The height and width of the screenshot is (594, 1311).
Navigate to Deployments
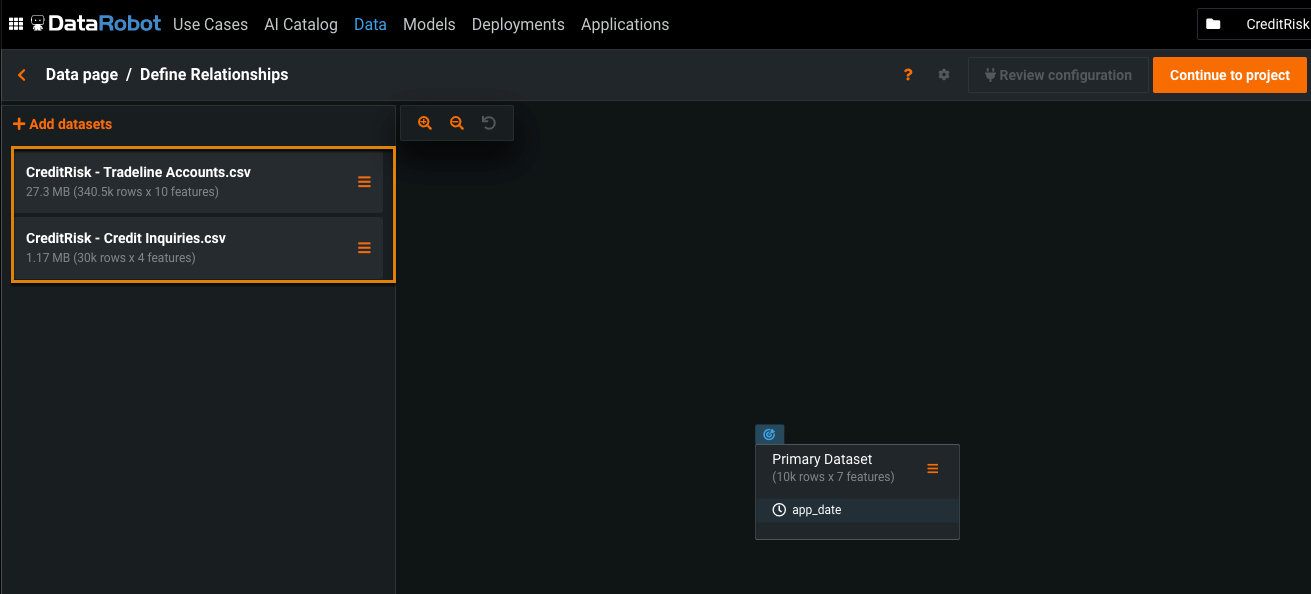(x=518, y=24)
